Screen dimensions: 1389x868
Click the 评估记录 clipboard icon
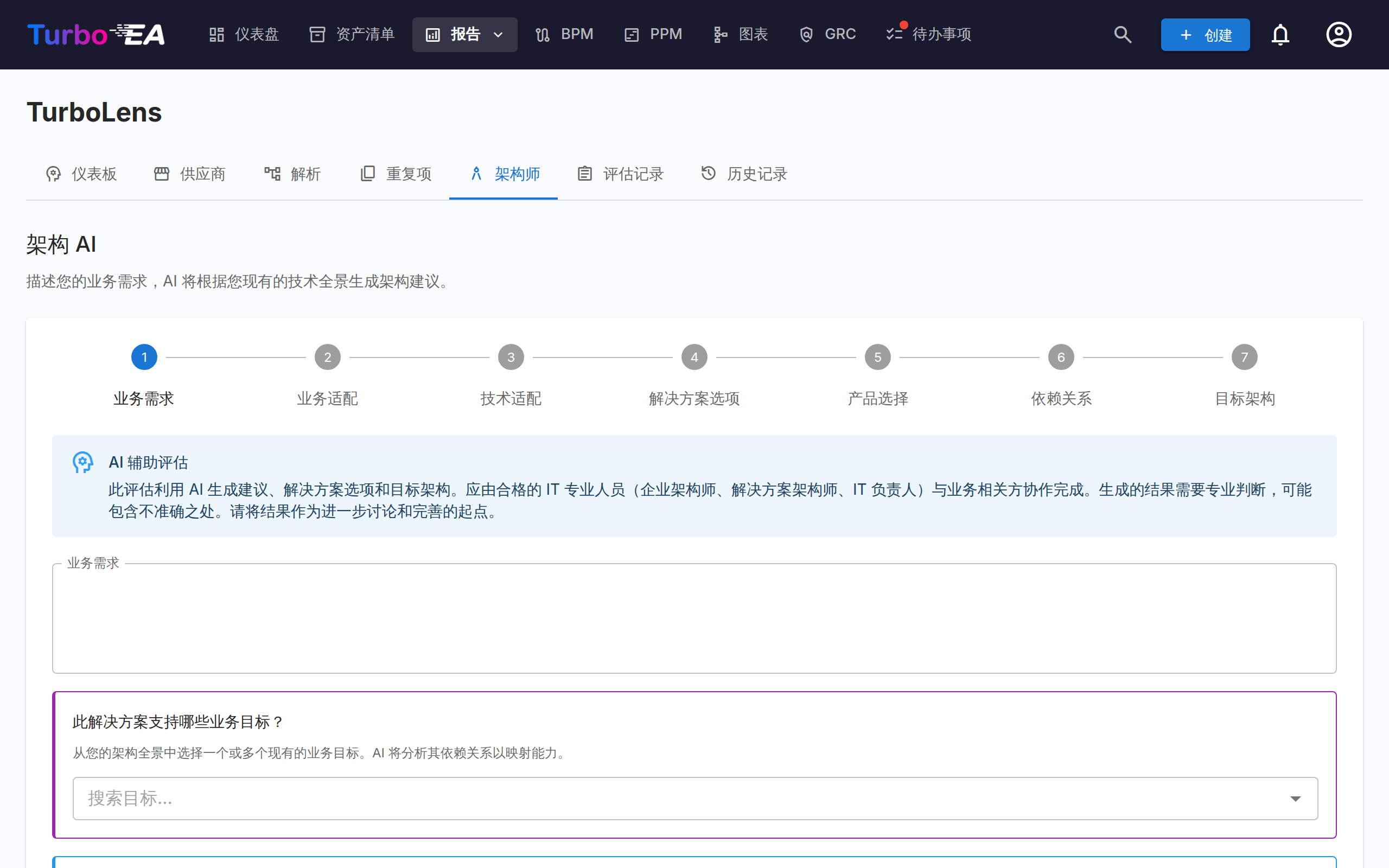(584, 174)
